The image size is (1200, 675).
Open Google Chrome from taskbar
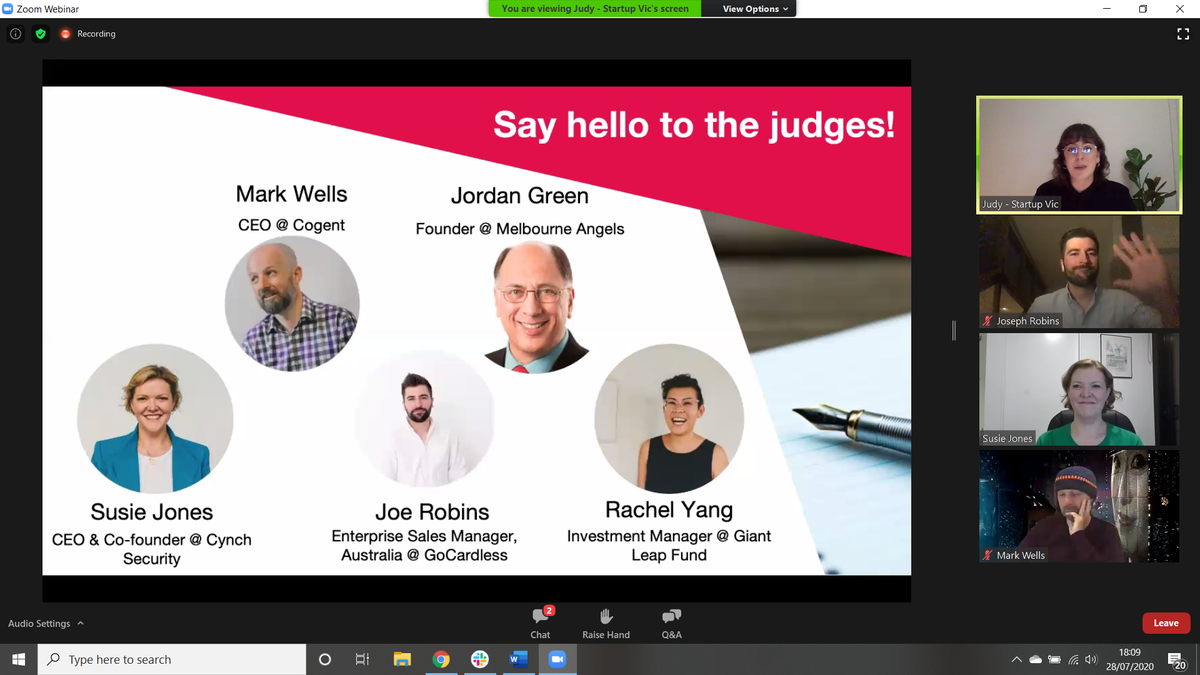tap(441, 659)
